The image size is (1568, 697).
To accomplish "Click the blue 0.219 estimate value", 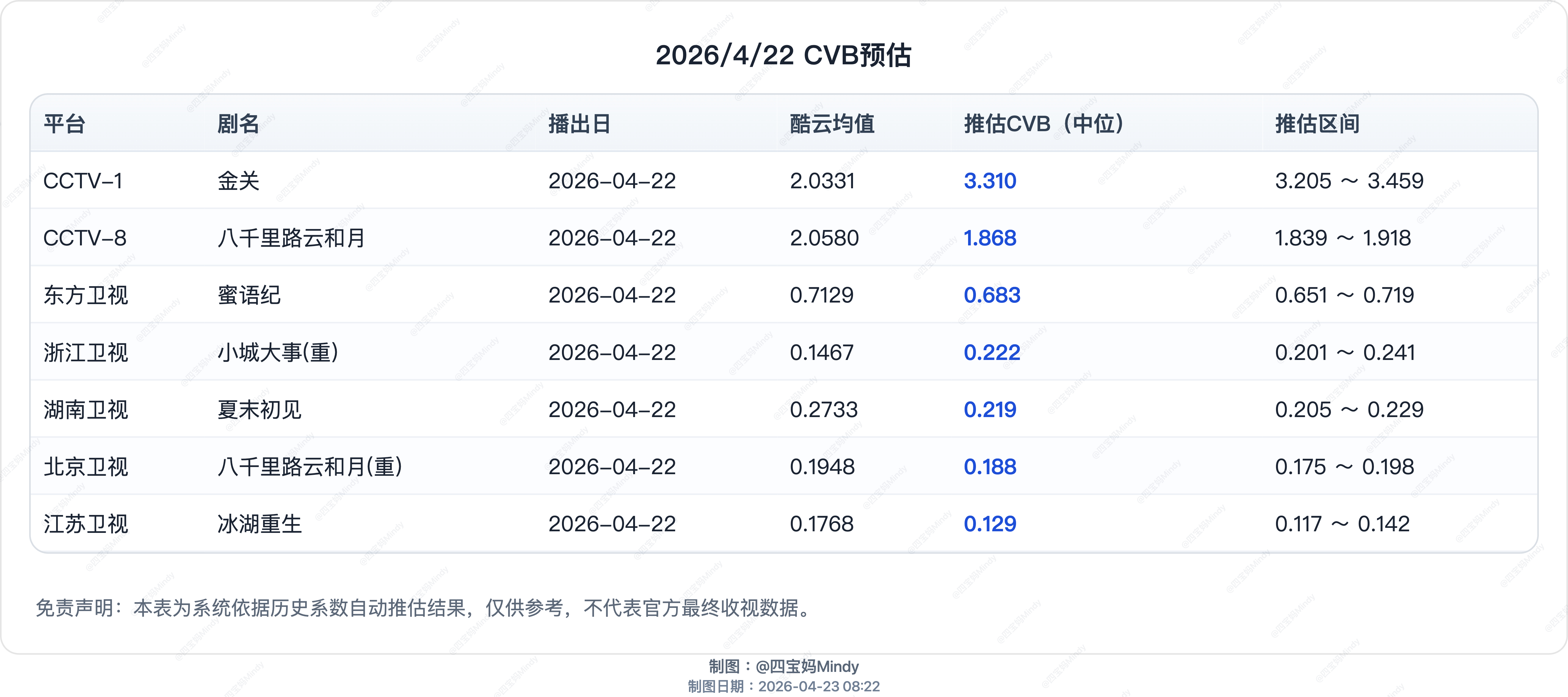I will tap(990, 410).
